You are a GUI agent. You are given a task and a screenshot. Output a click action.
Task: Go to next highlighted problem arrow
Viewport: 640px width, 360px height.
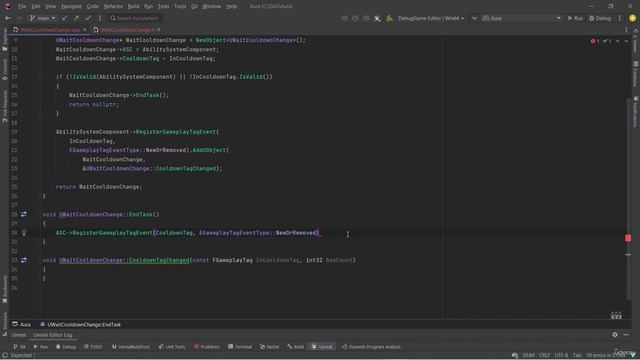point(626,41)
